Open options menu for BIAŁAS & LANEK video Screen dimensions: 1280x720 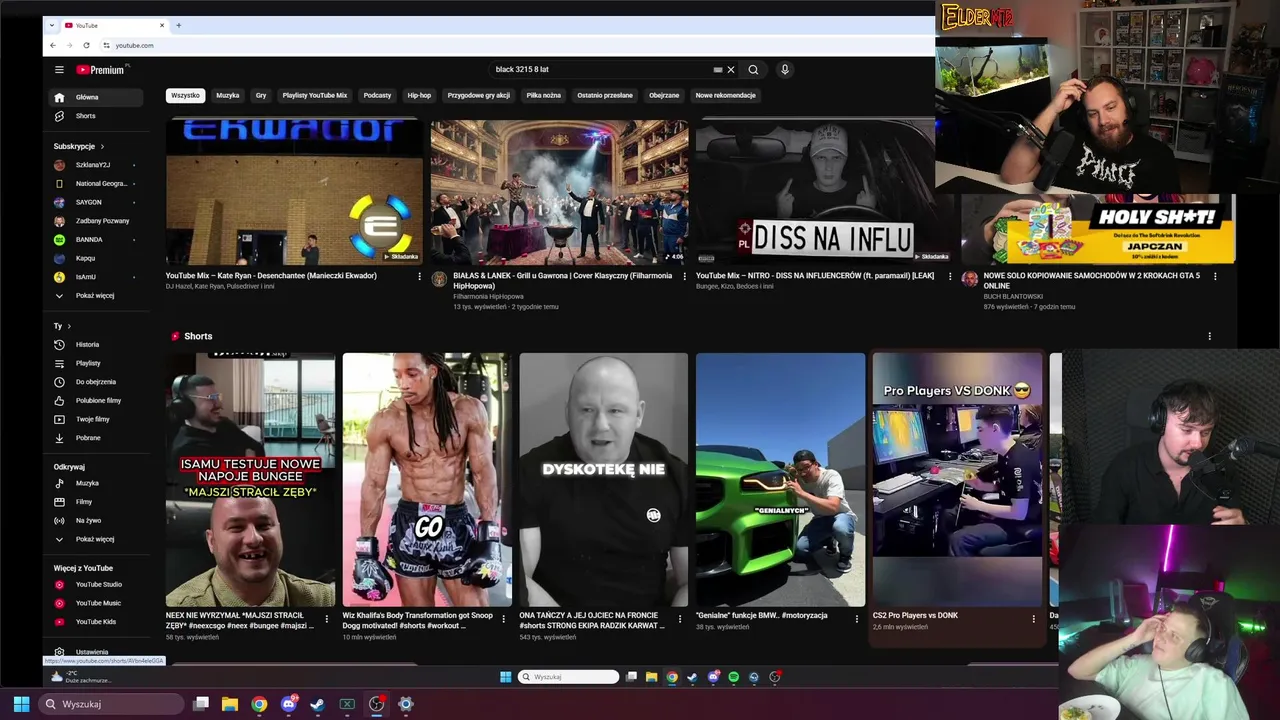pos(685,276)
